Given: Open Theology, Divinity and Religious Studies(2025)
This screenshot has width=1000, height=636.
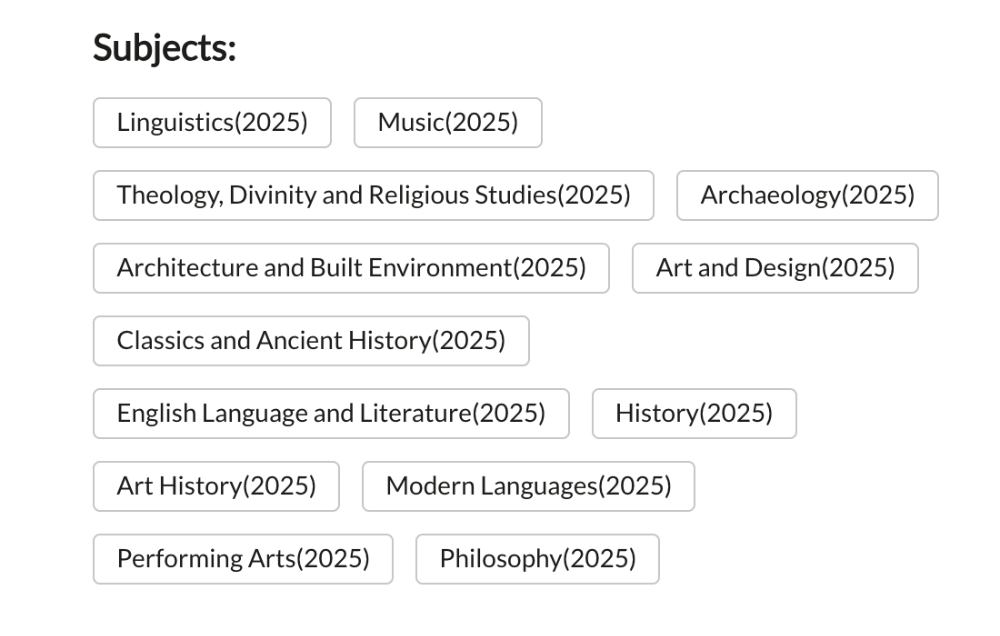Looking at the screenshot, I should click(373, 196).
